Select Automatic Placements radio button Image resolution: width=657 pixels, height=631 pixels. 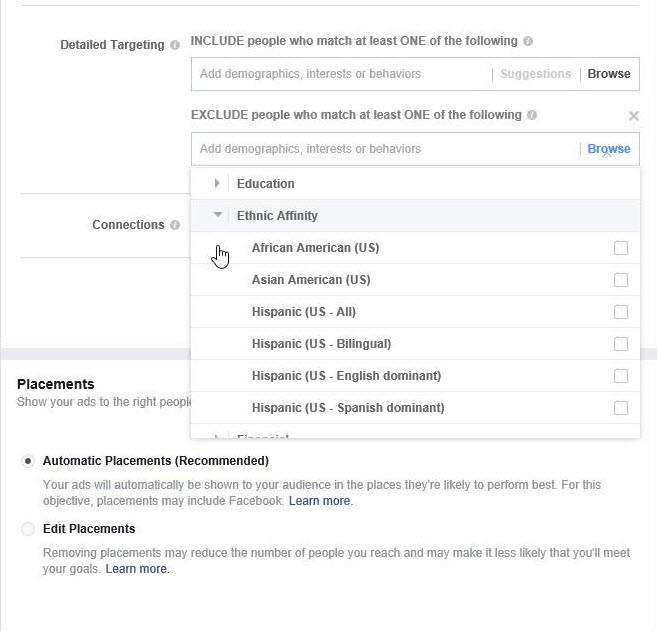point(28,461)
